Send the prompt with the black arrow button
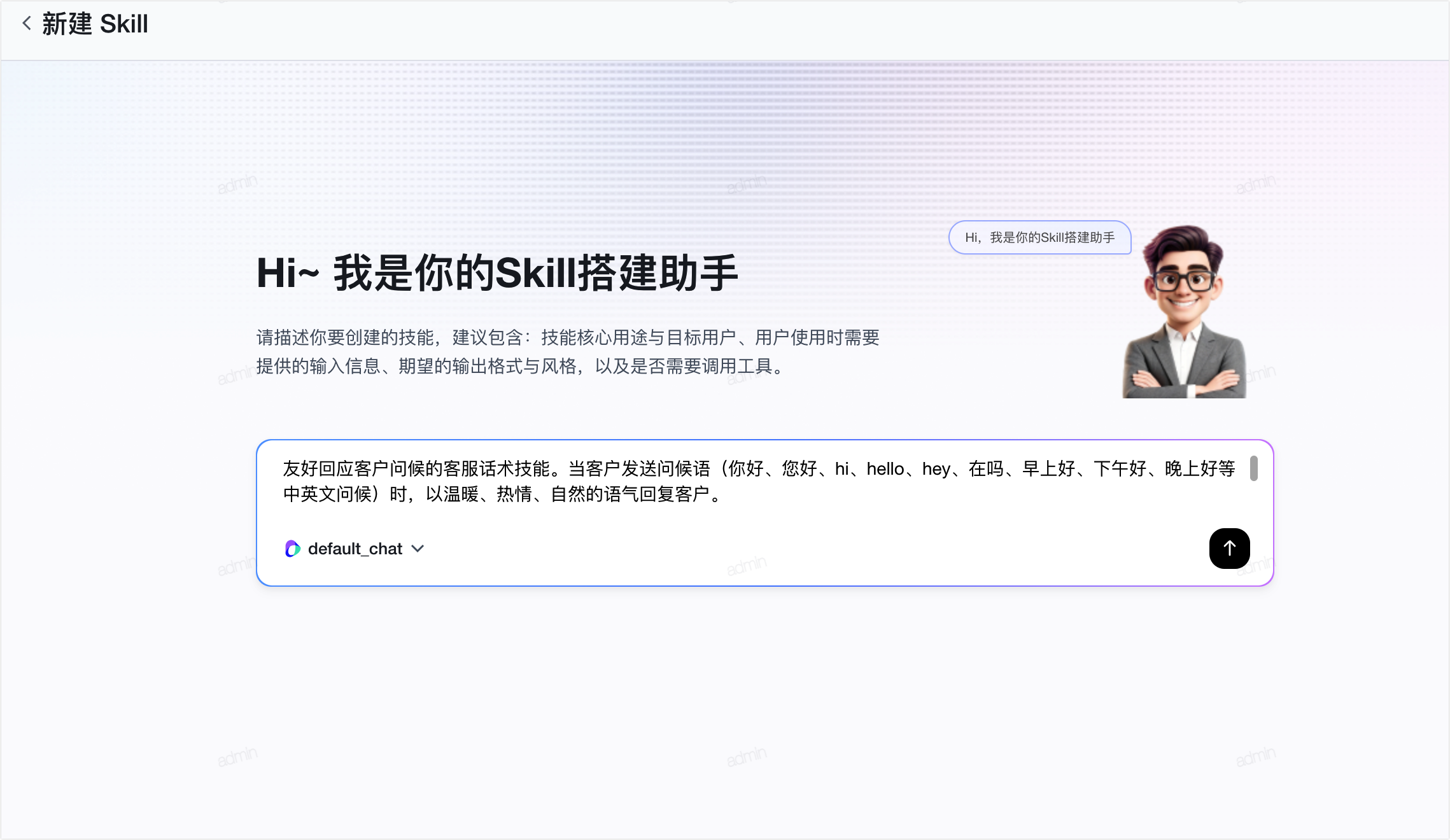The image size is (1450, 840). click(x=1229, y=548)
